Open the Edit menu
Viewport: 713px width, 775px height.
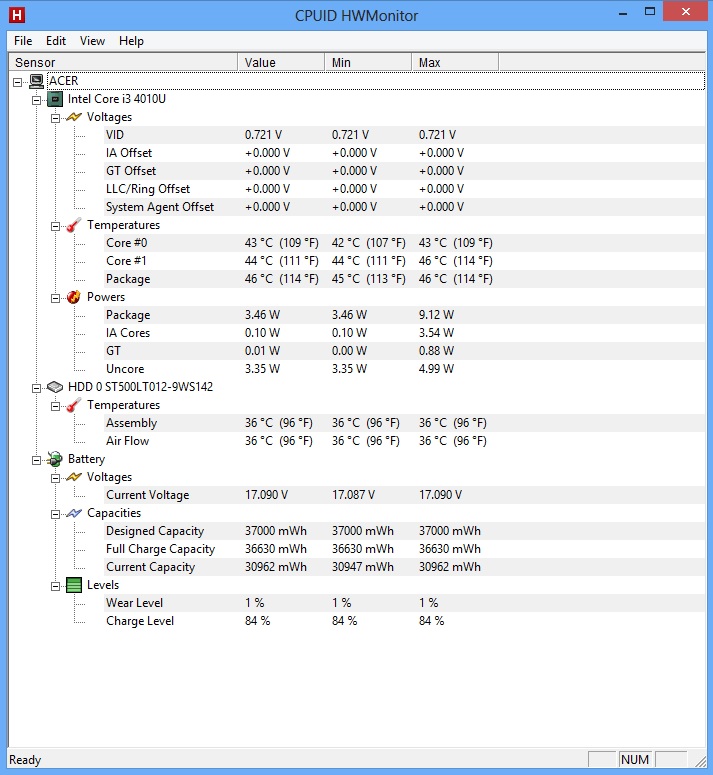coord(56,41)
